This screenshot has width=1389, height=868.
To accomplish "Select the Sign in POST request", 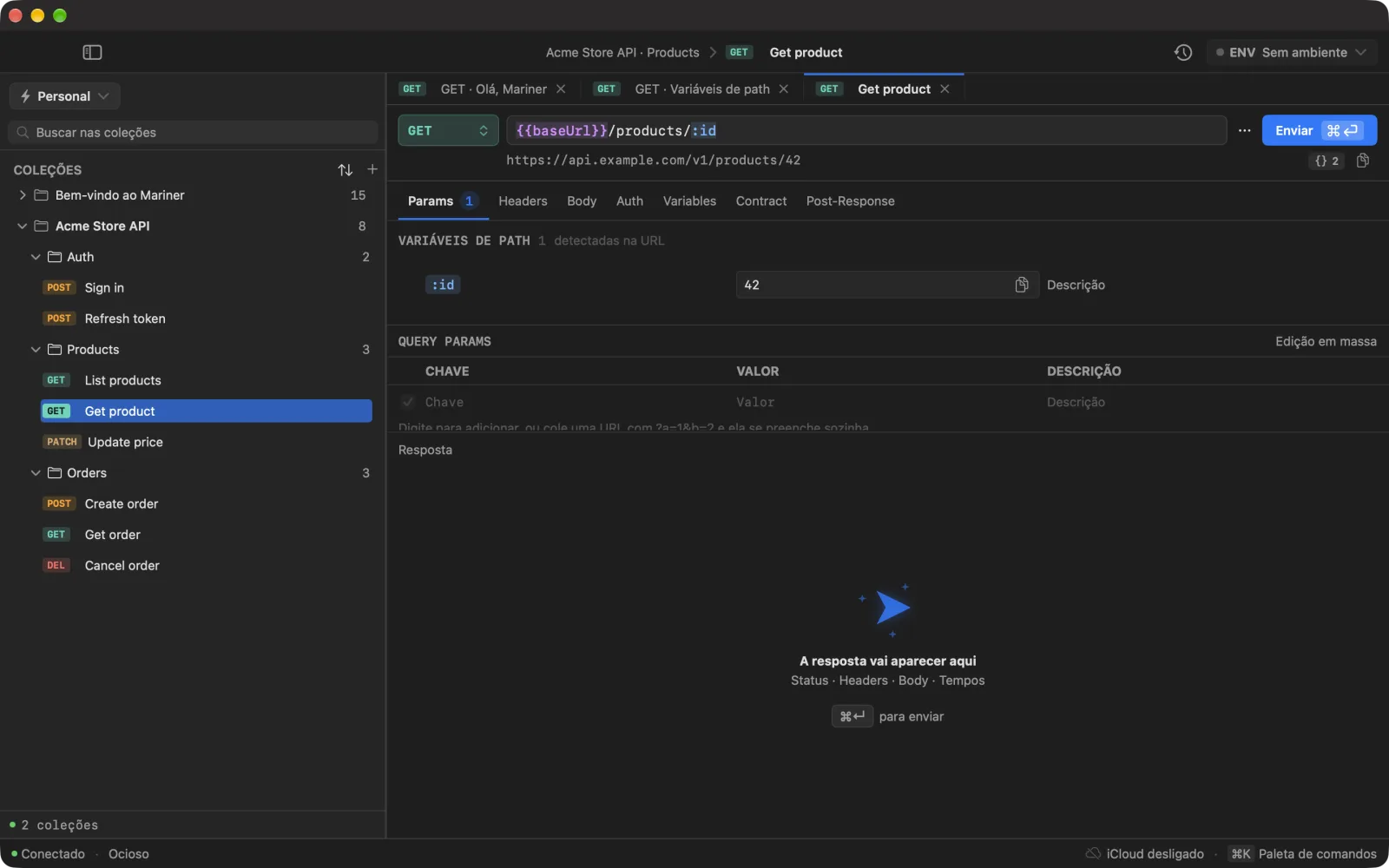I will click(x=207, y=287).
